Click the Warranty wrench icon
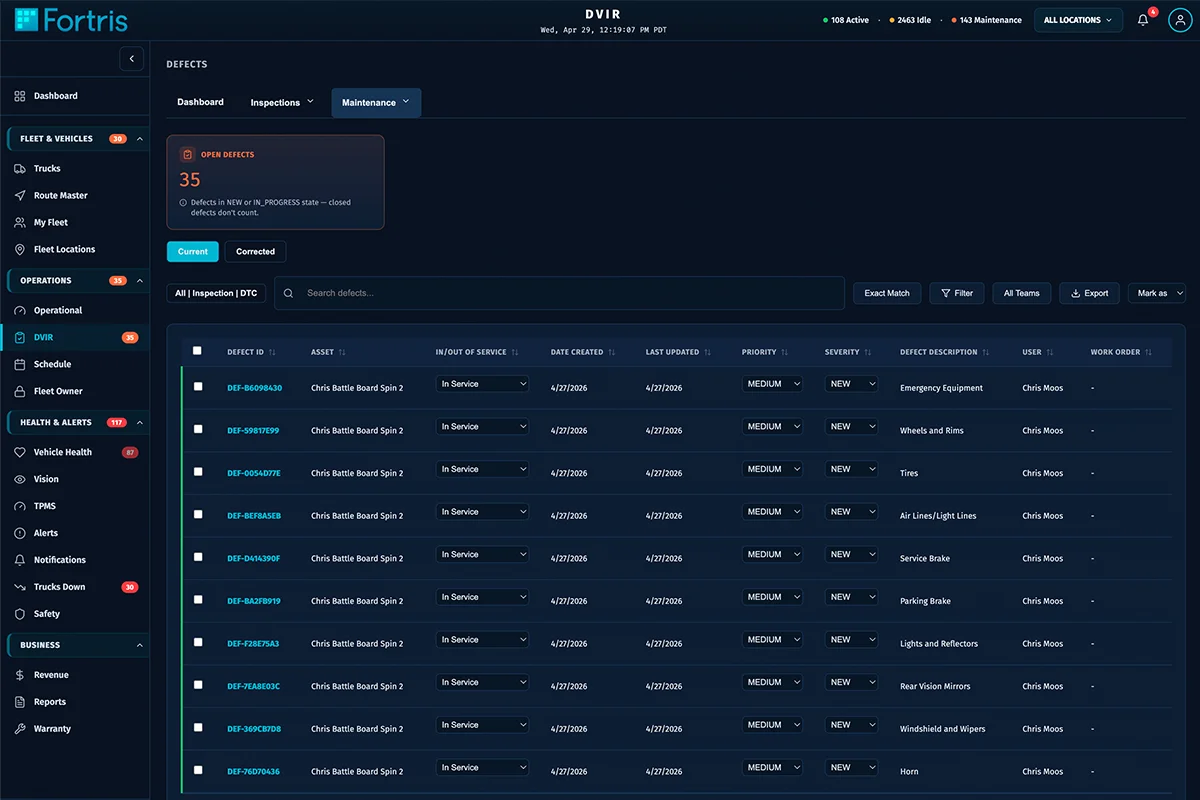The width and height of the screenshot is (1200, 800). [x=20, y=730]
